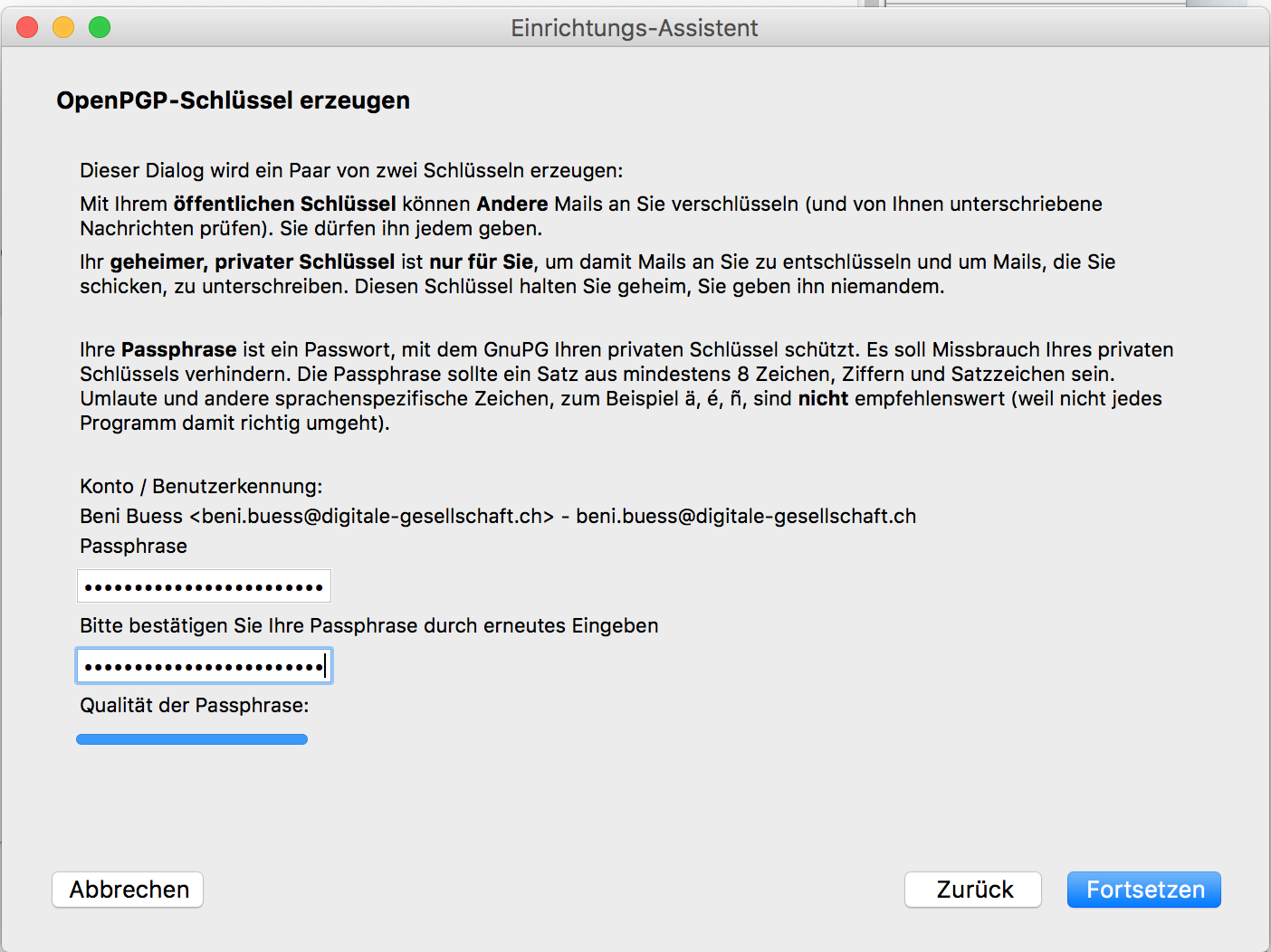Image resolution: width=1271 pixels, height=952 pixels.
Task: Click the Qualität der Passphrase label
Action: pyautogui.click(x=195, y=705)
